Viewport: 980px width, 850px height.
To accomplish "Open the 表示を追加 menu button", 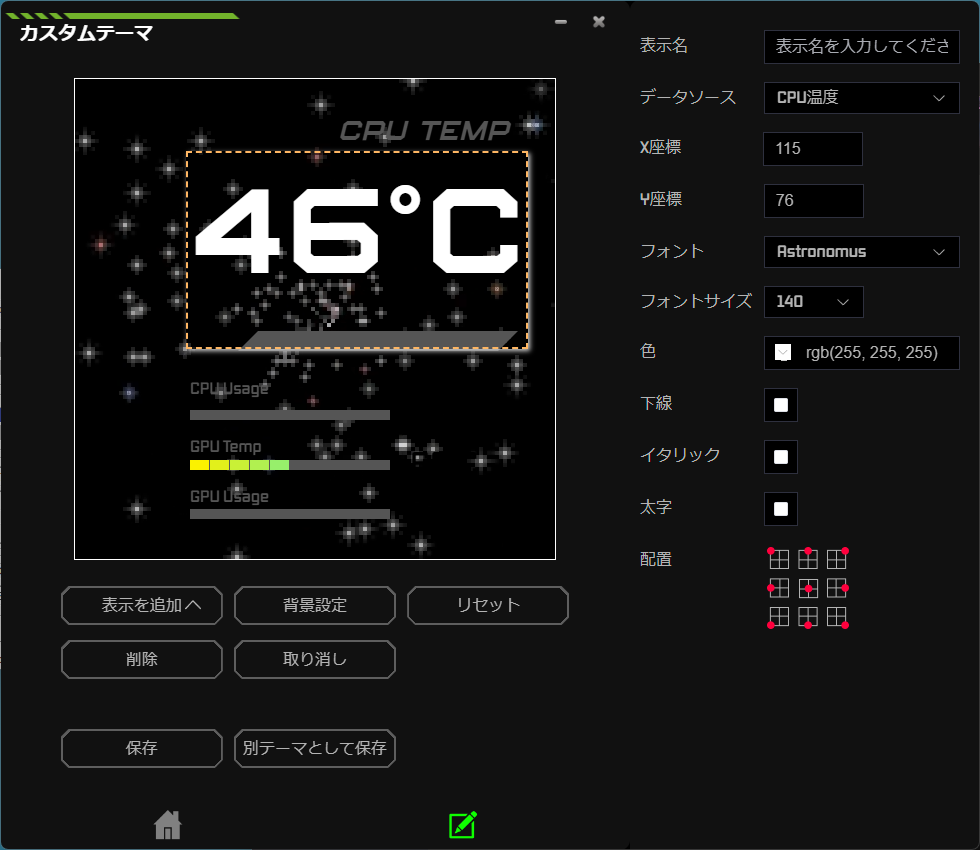I will point(142,605).
